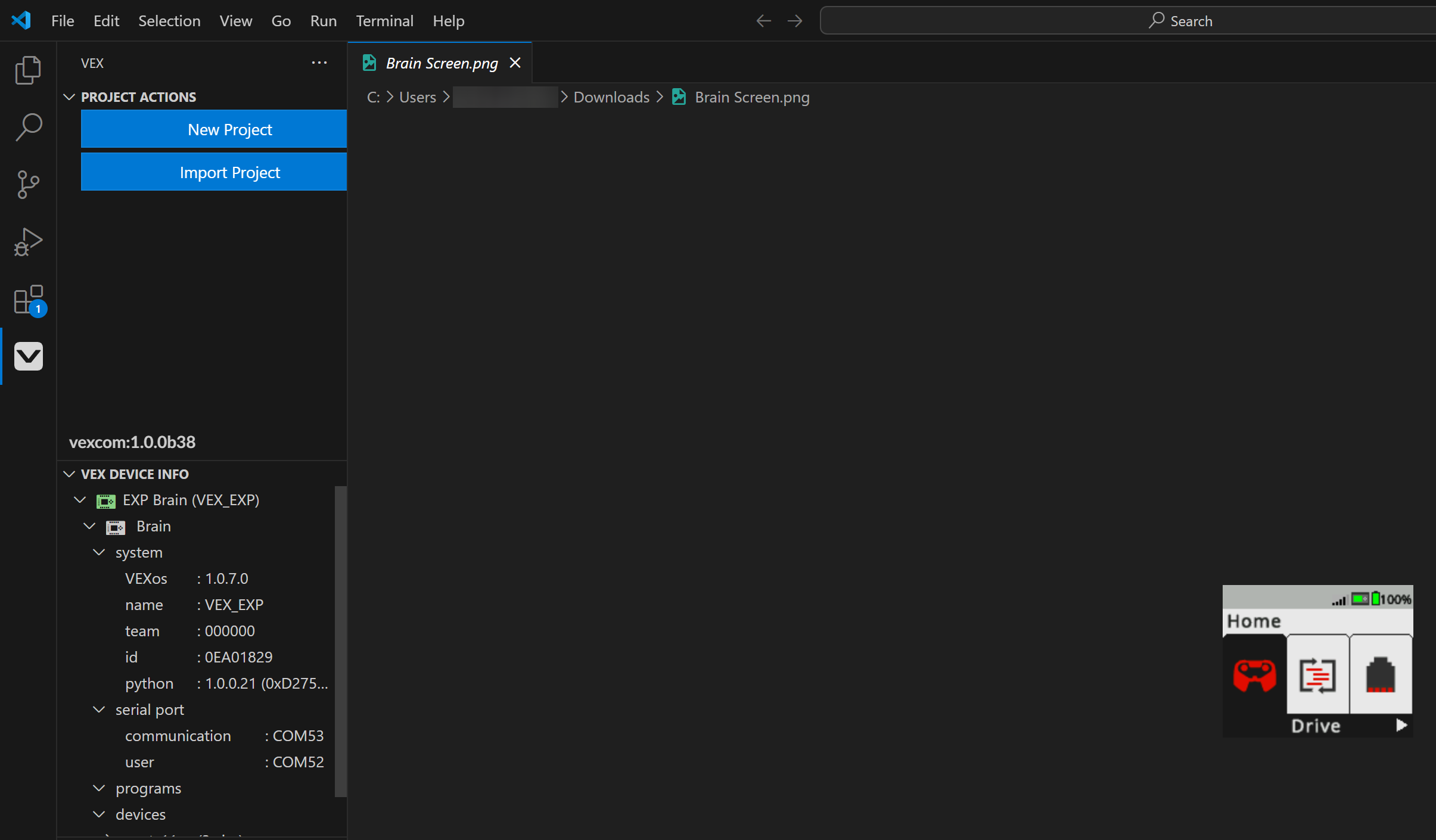Open the Extensions panel
The image size is (1436, 840).
[28, 300]
